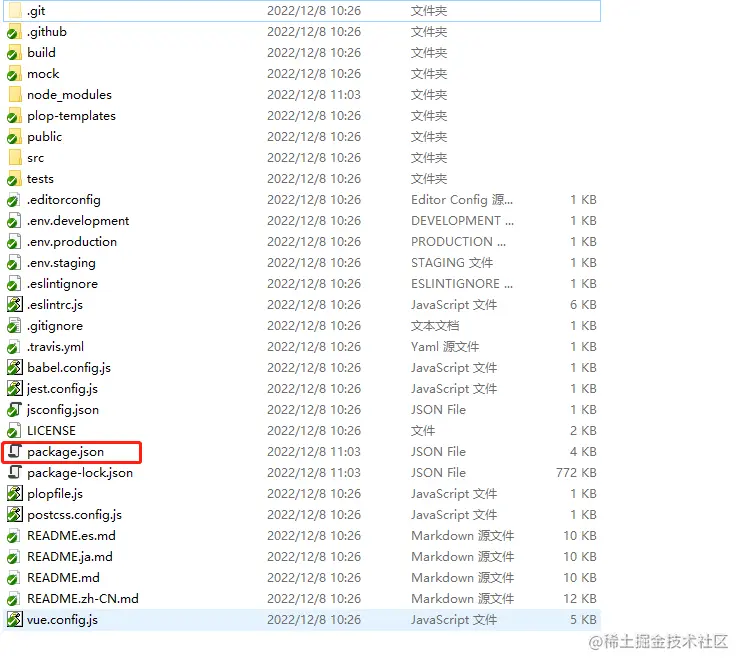The image size is (747, 669).
Task: Select the public folder icon
Action: point(14,136)
